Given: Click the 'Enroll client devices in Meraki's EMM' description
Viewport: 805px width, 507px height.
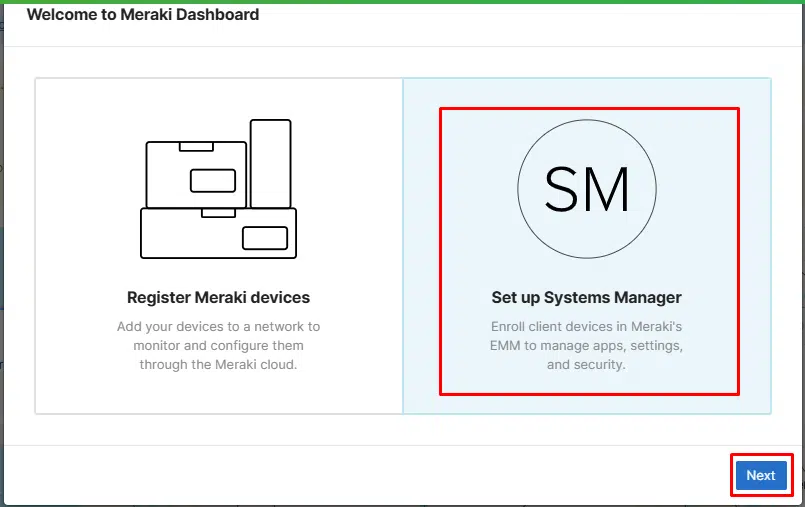Looking at the screenshot, I should (586, 345).
